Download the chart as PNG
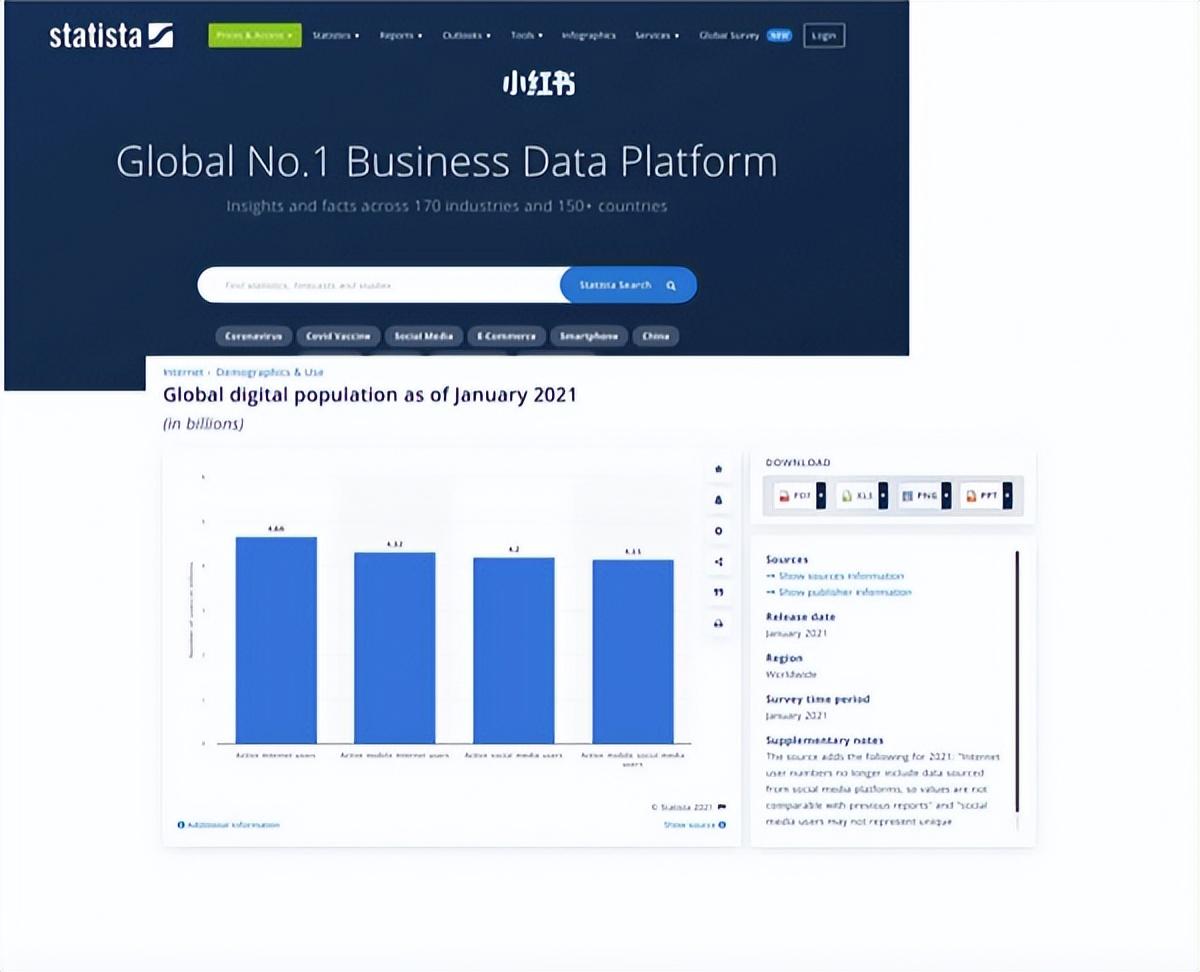This screenshot has height=972, width=1200. tap(922, 496)
